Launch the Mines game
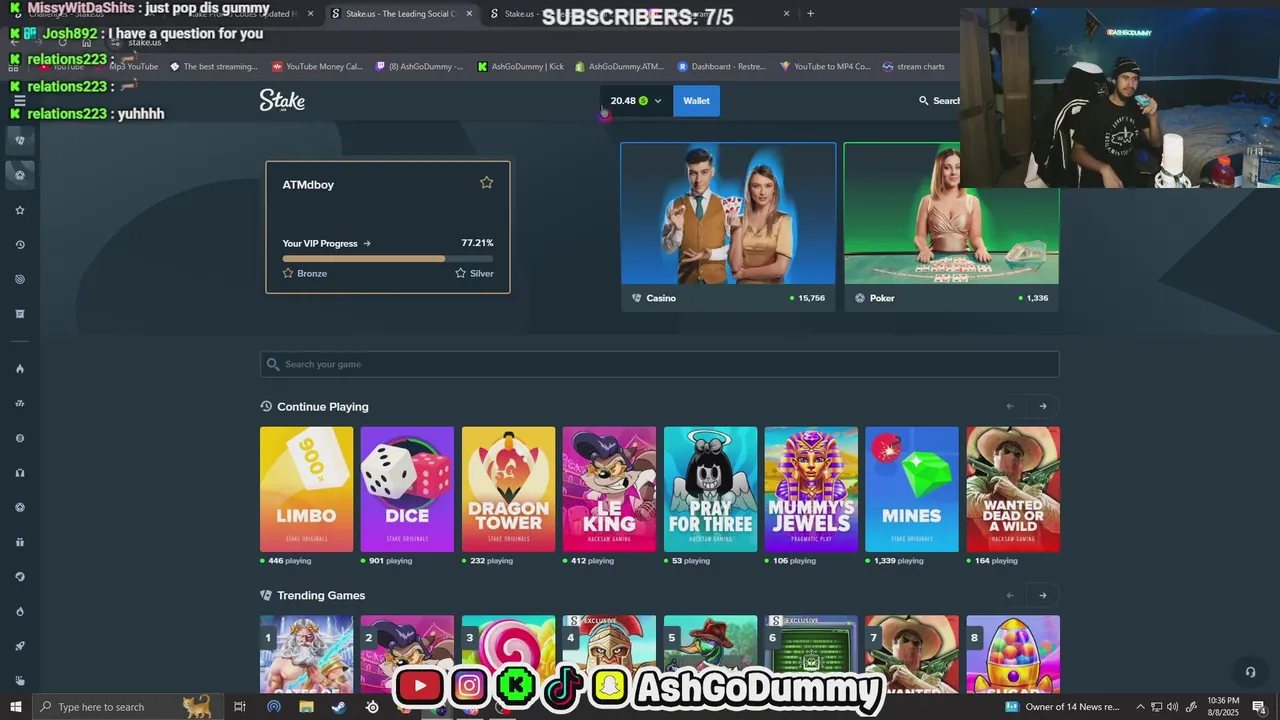 tap(912, 489)
